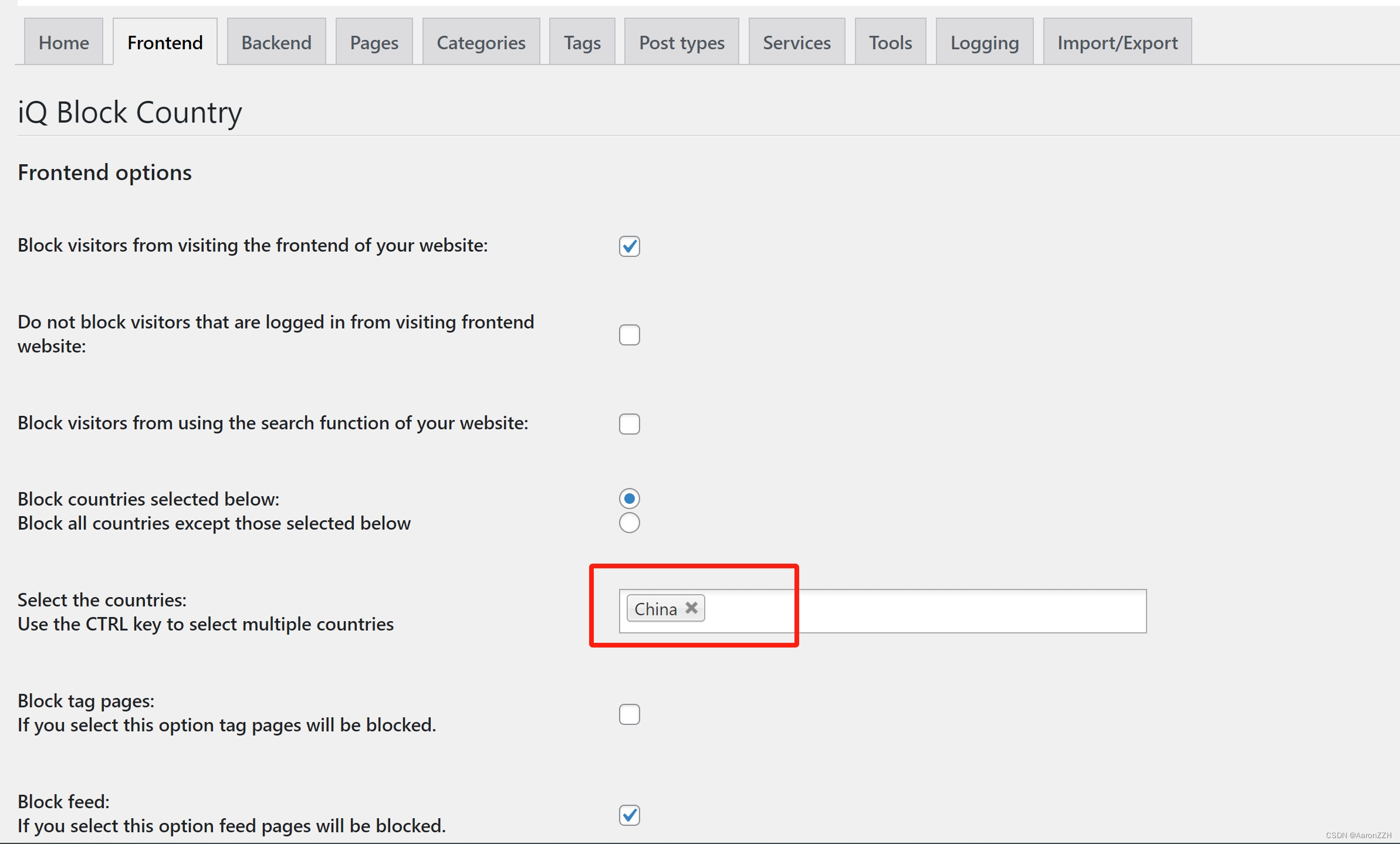Open the Import/Export tab

click(x=1118, y=42)
